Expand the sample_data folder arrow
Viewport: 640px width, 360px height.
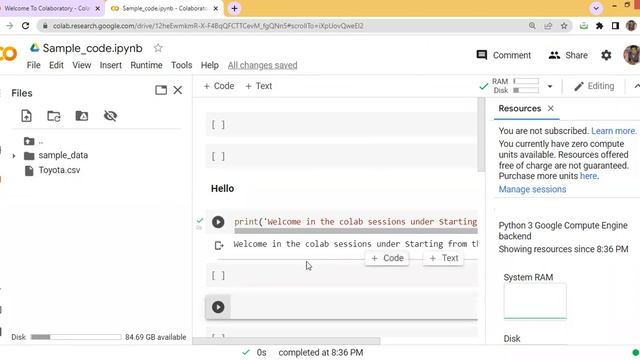pyautogui.click(x=14, y=156)
